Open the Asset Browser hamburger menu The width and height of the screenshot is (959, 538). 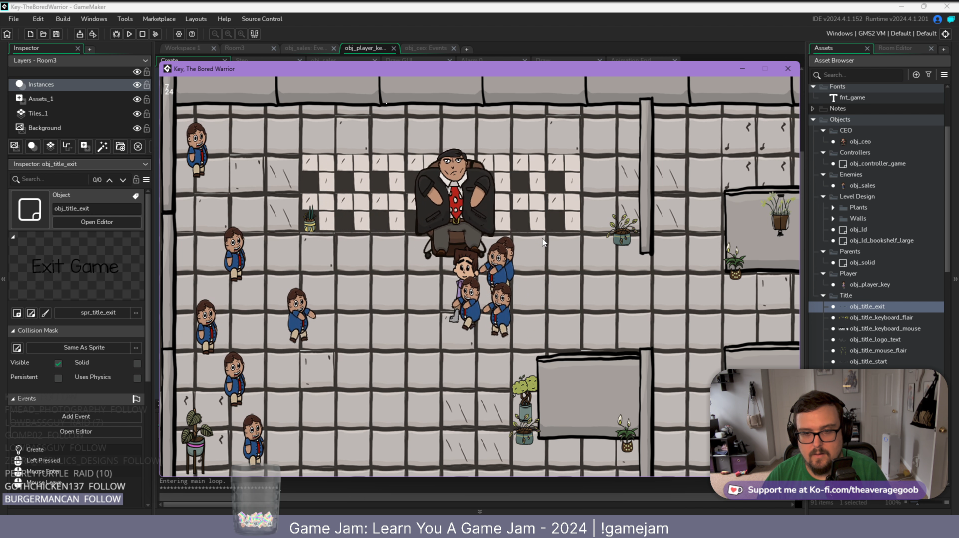[944, 75]
